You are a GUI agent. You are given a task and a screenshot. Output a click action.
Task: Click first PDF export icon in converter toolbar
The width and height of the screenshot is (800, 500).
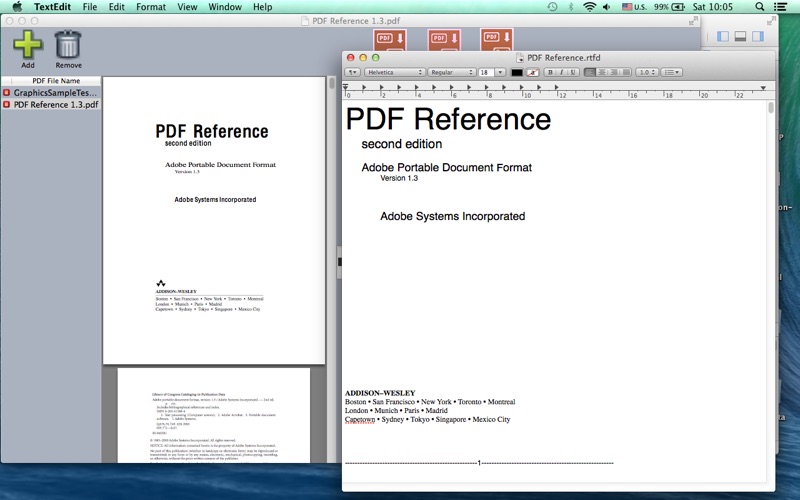tap(390, 40)
